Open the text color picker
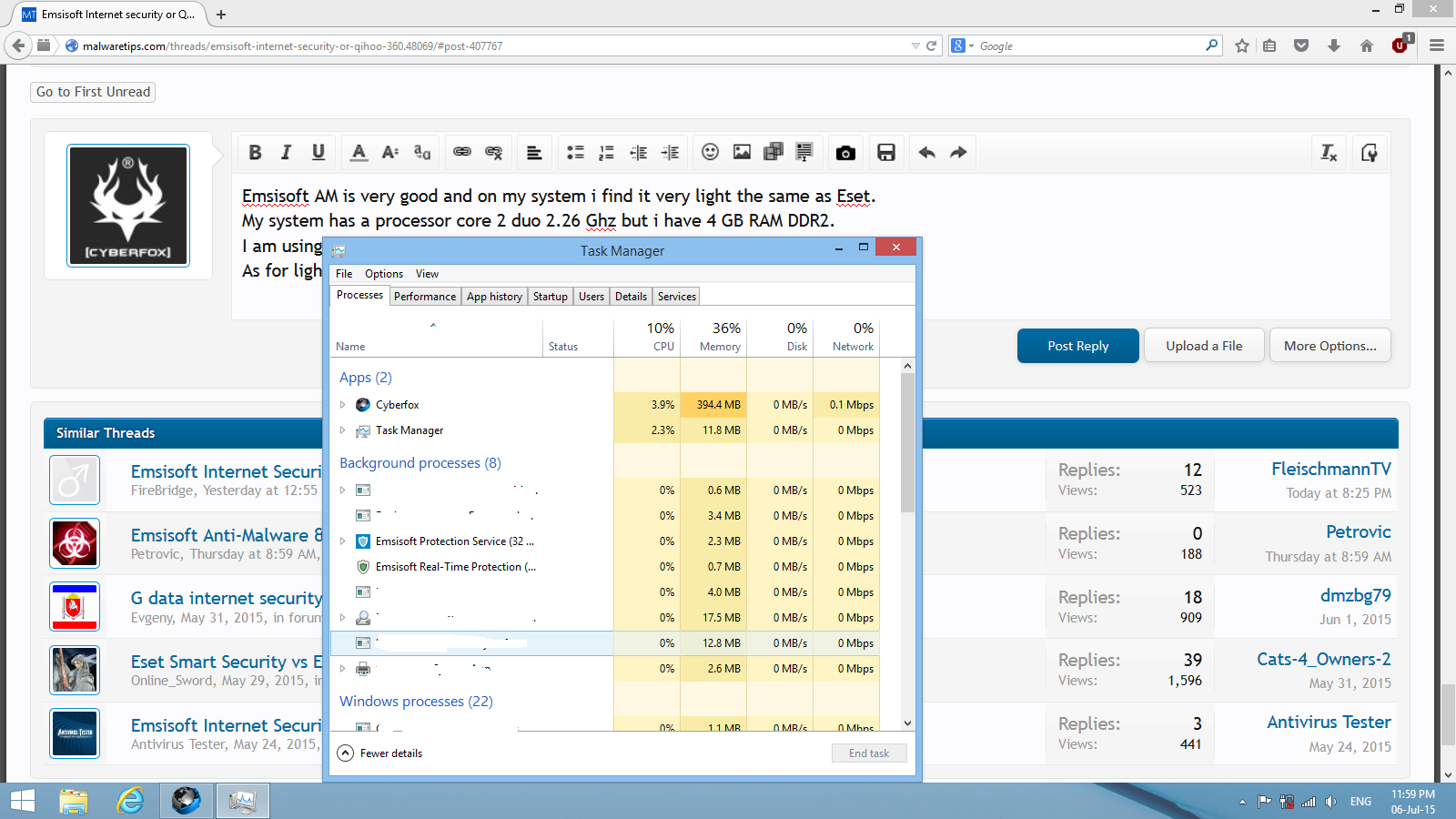This screenshot has height=819, width=1456. 359,153
